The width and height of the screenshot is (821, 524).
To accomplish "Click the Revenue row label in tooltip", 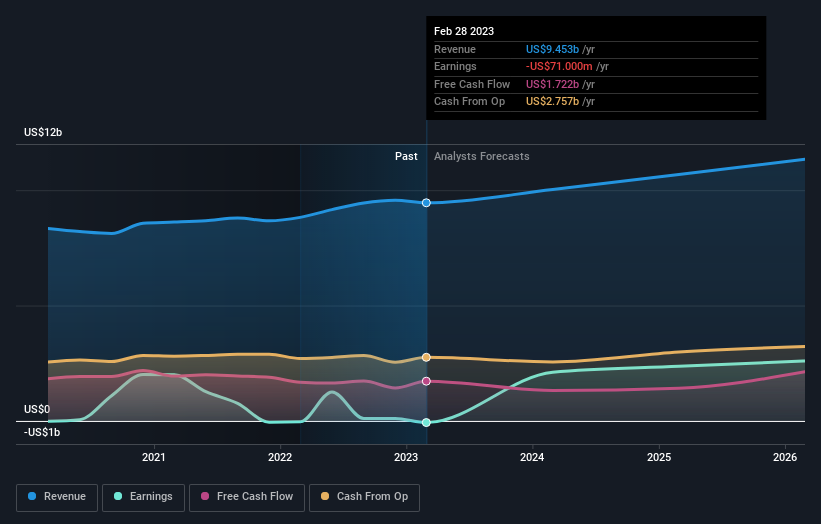I will (x=455, y=49).
